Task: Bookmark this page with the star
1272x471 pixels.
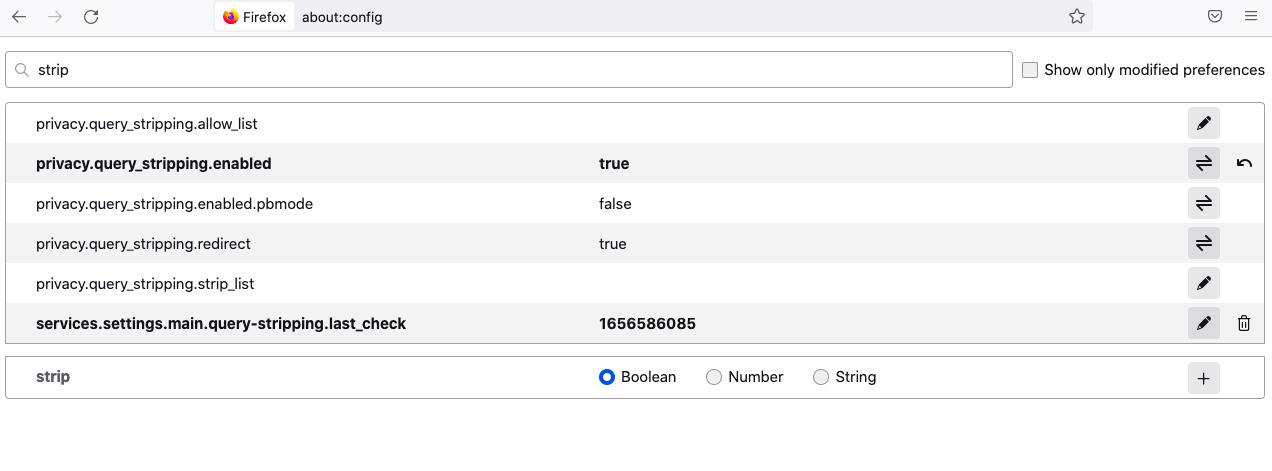Action: click(1077, 16)
